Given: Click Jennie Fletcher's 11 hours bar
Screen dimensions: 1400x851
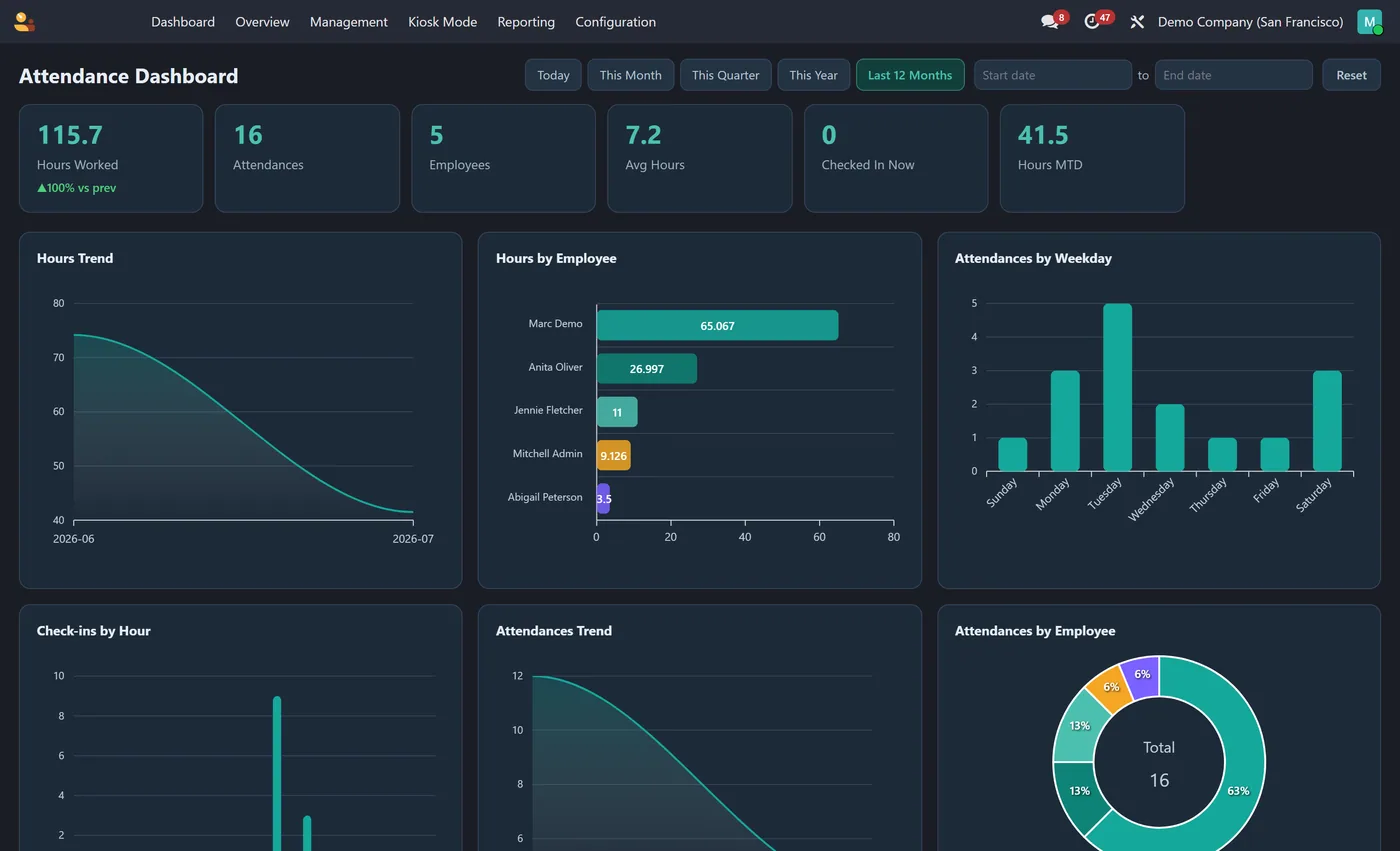Looking at the screenshot, I should coord(617,412).
